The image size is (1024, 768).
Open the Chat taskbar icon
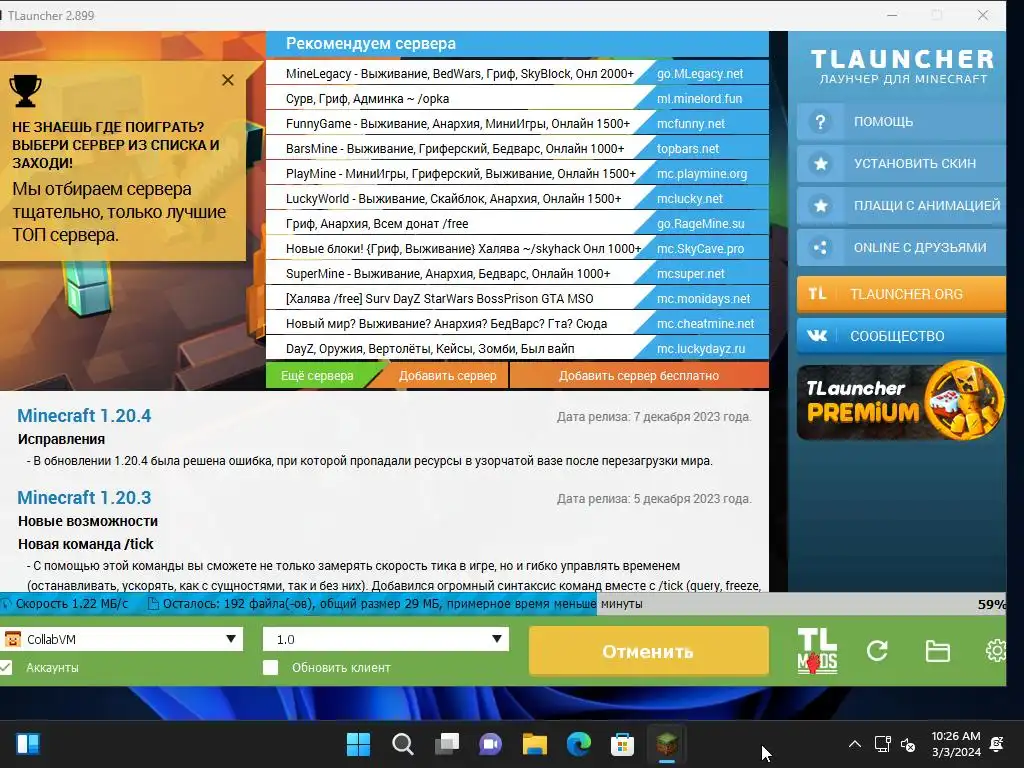click(490, 744)
